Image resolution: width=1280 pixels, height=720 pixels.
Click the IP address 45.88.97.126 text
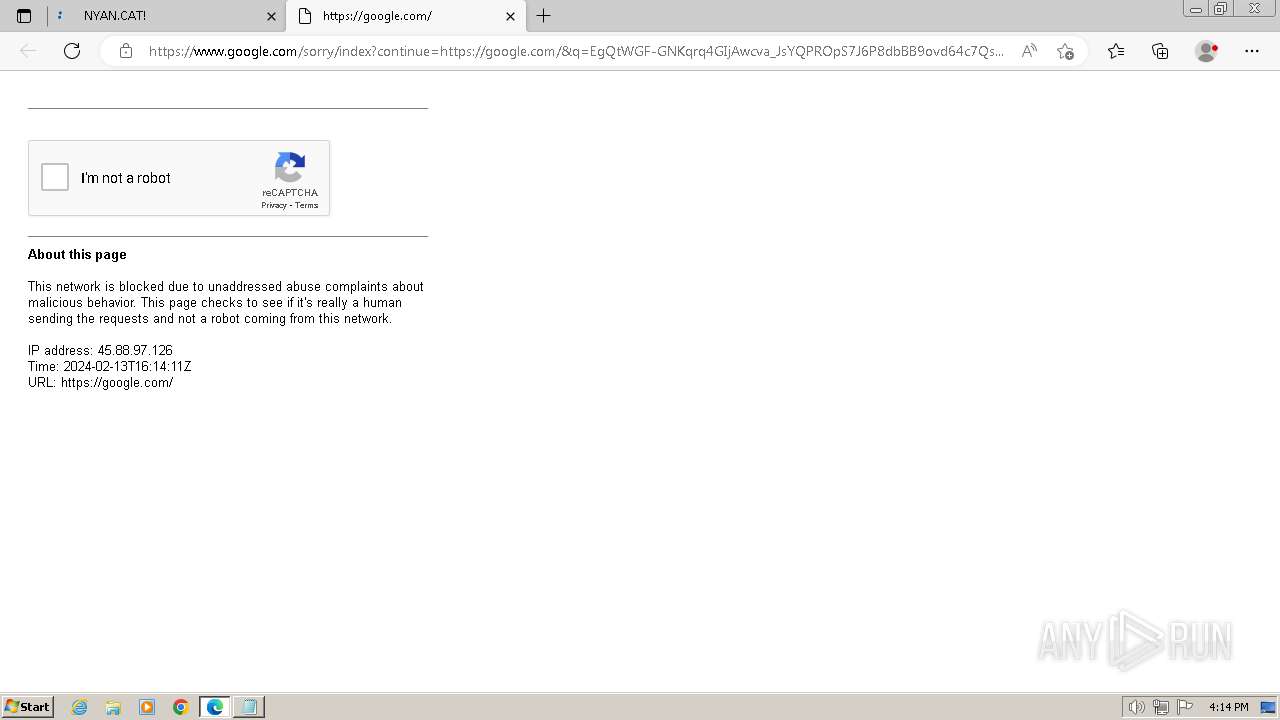100,351
